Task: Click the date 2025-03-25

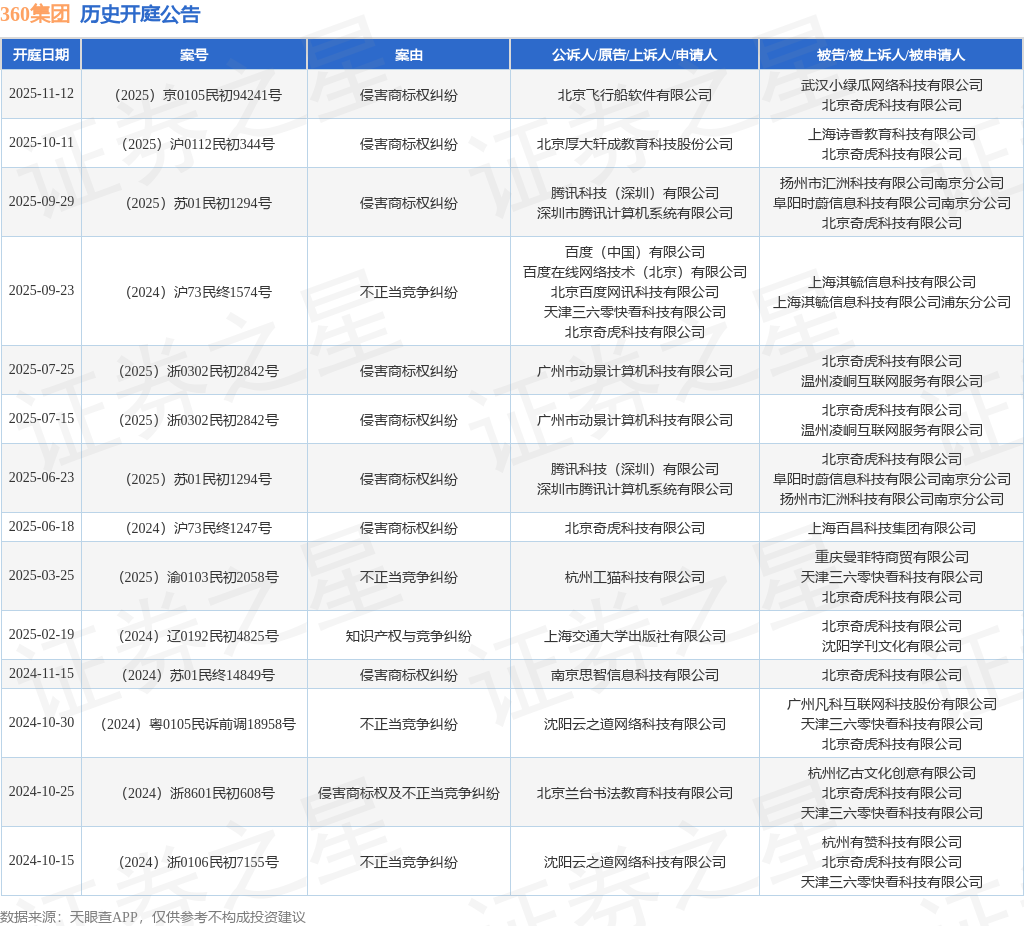Action: tap(41, 575)
